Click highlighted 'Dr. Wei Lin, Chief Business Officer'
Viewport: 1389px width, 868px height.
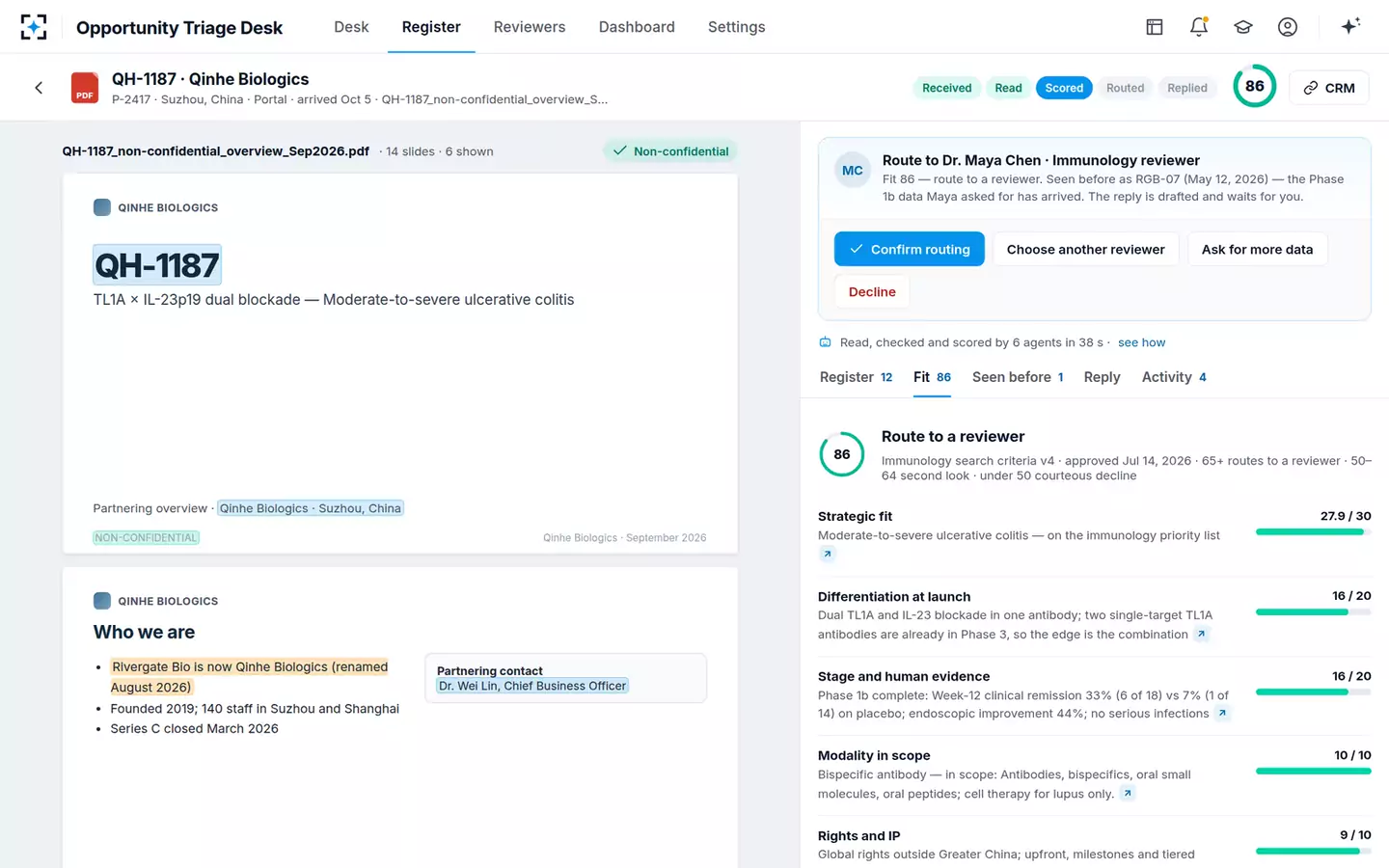(532, 686)
